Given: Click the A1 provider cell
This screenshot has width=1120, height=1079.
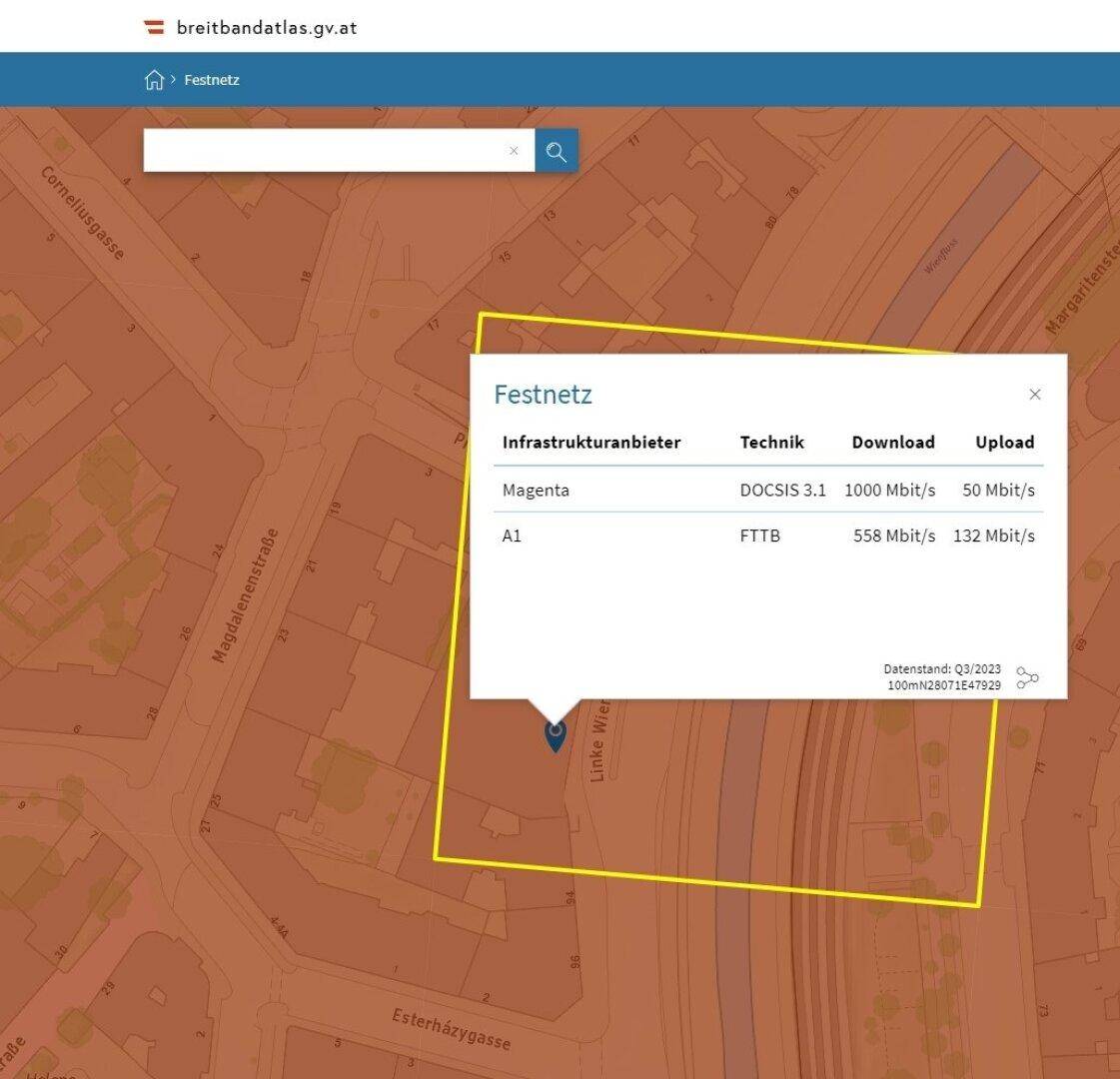Looking at the screenshot, I should point(512,536).
